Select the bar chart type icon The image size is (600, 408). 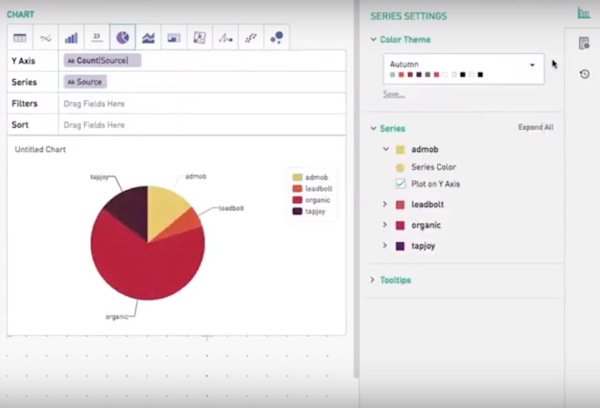[71, 38]
